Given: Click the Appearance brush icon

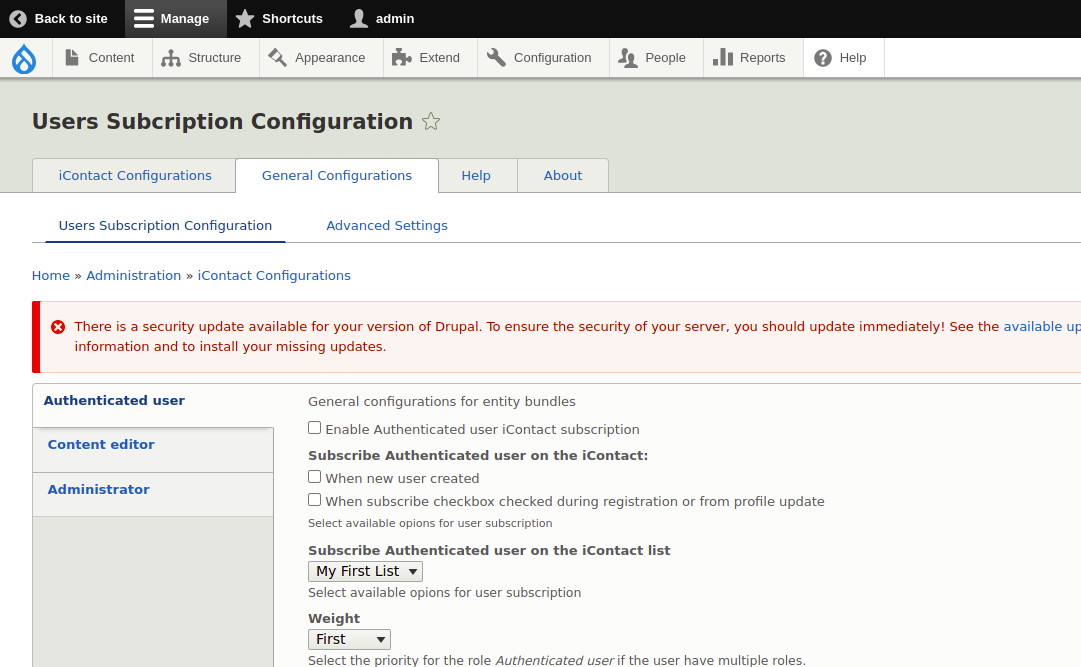Looking at the screenshot, I should (276, 57).
